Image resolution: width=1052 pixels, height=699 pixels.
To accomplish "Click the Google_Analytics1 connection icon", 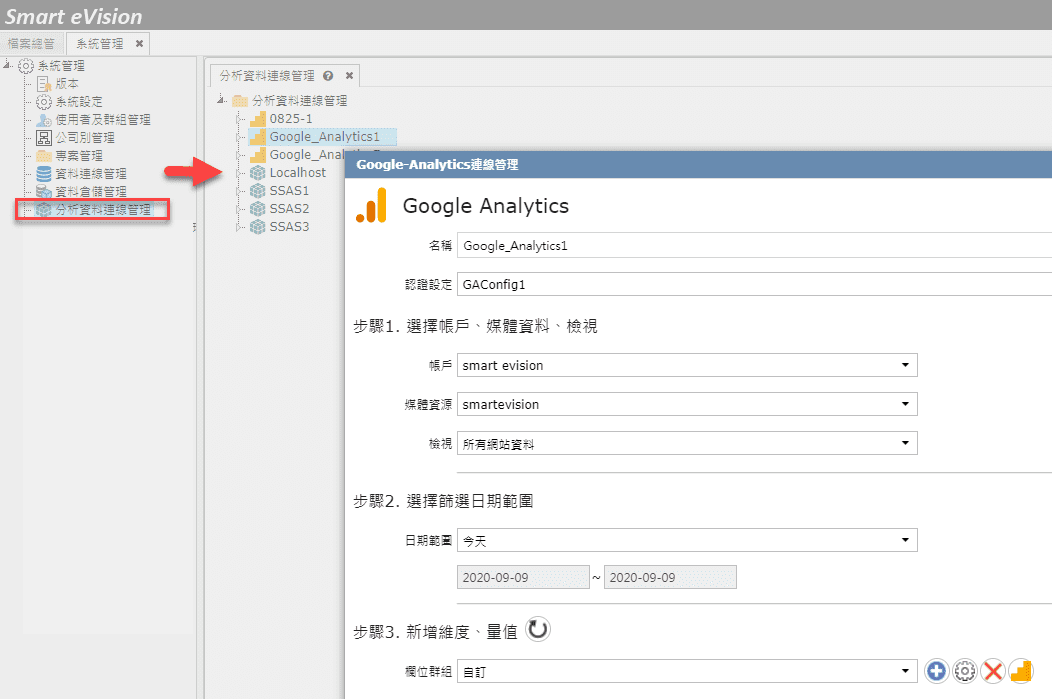I will (258, 137).
